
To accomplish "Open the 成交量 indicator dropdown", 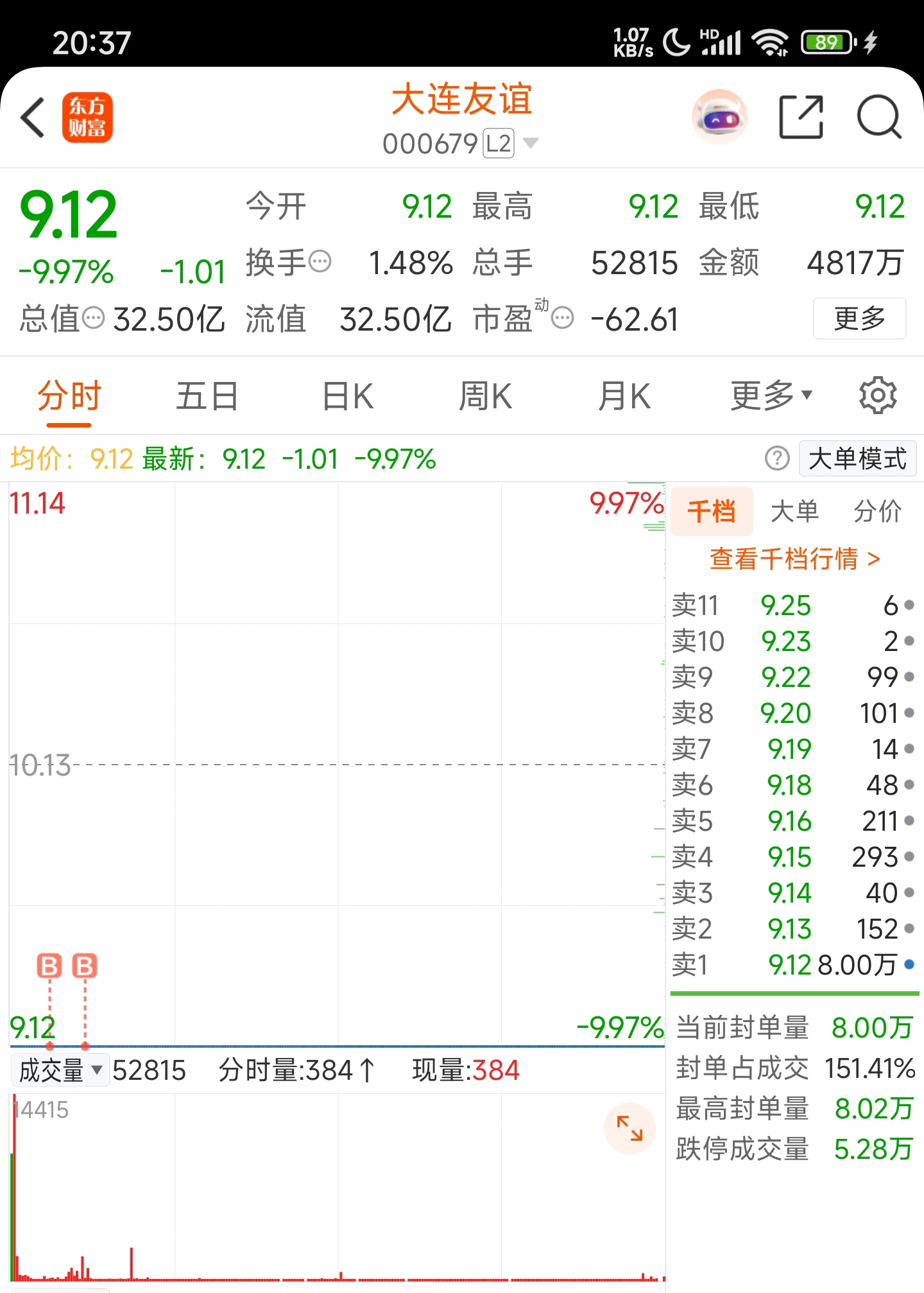I will point(60,1070).
